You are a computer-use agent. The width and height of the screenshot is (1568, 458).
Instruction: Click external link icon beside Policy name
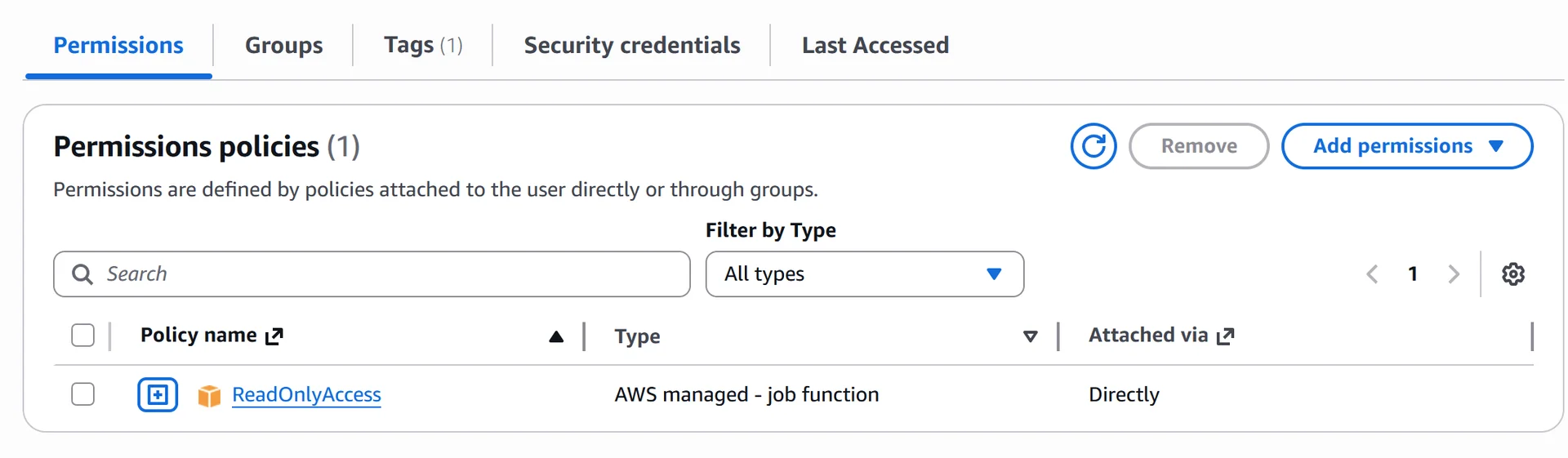[275, 336]
